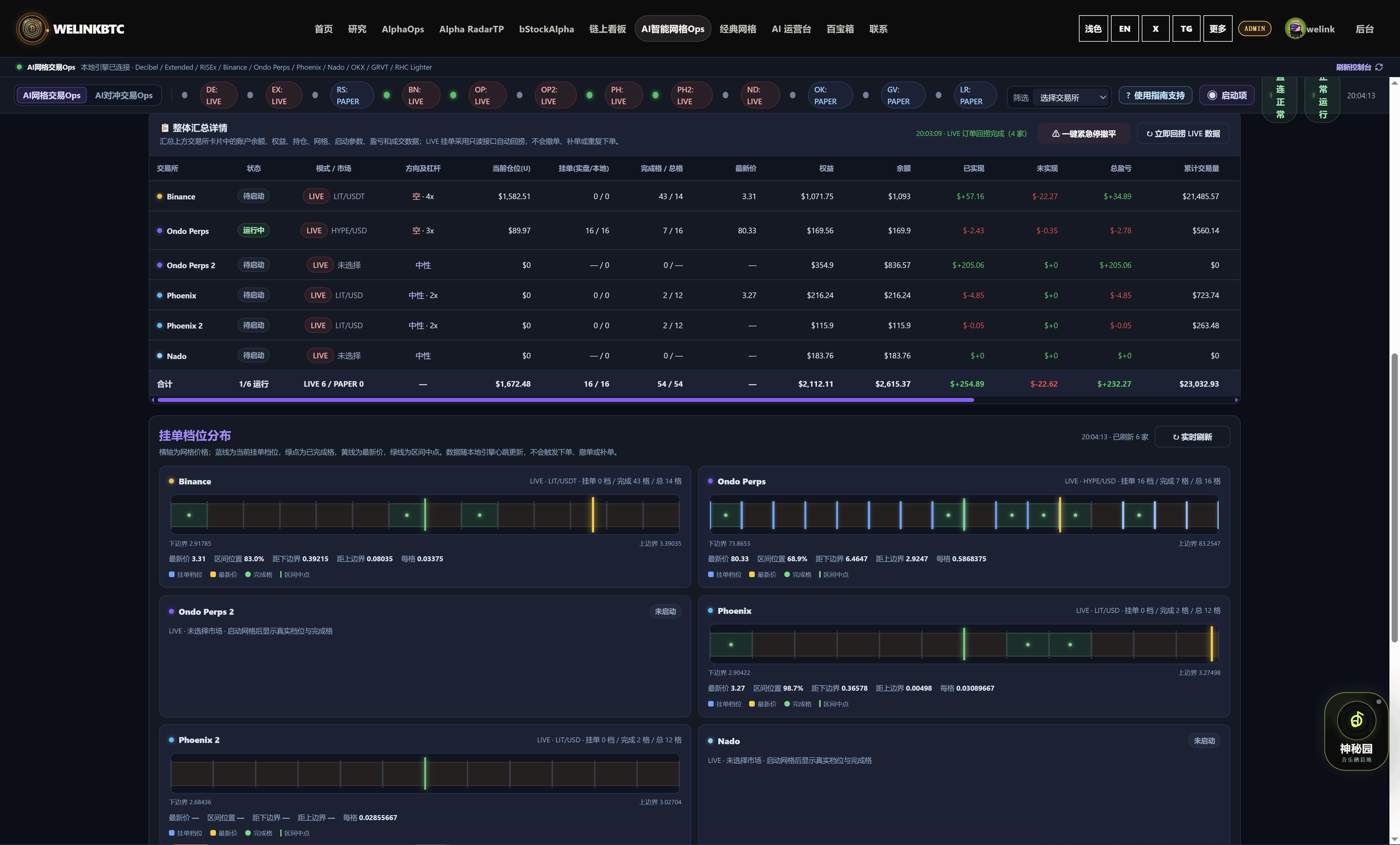The height and width of the screenshot is (845, 1400).
Task: Go to AI 运营台
Action: 791,29
